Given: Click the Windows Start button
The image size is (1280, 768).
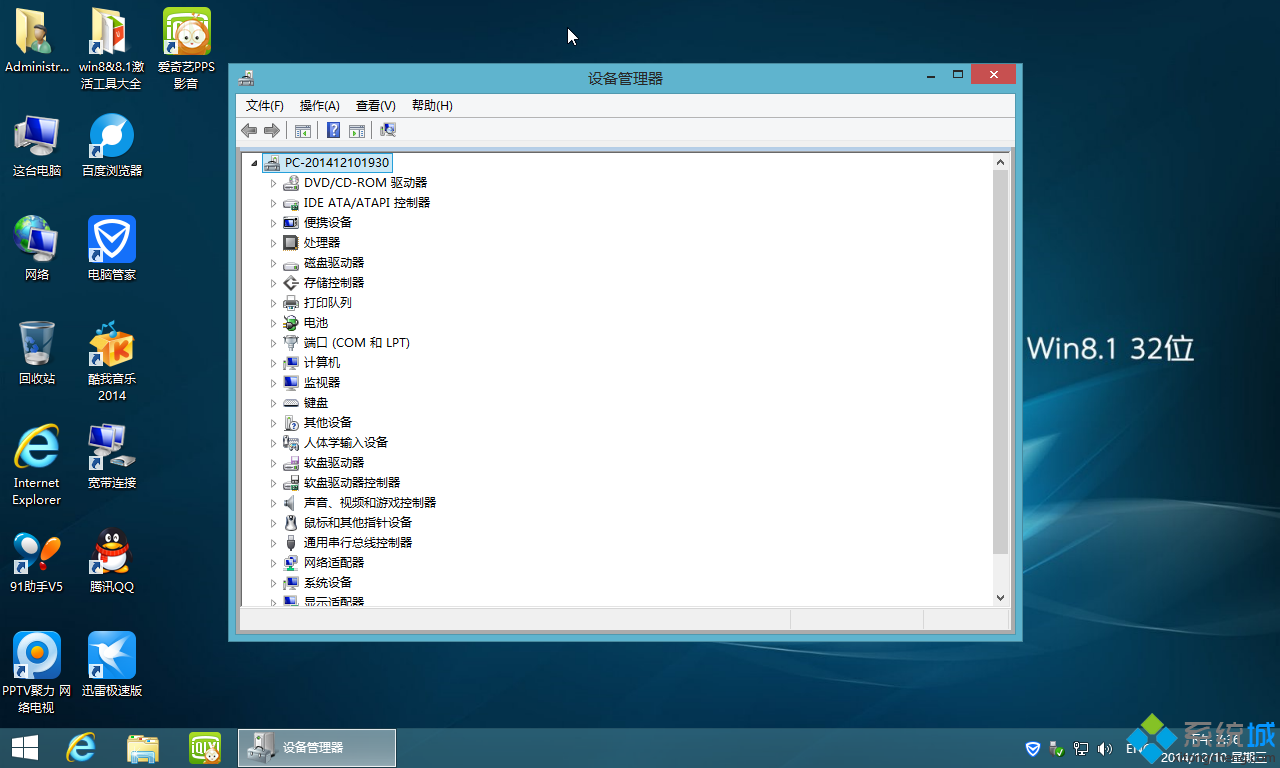Looking at the screenshot, I should tap(24, 747).
